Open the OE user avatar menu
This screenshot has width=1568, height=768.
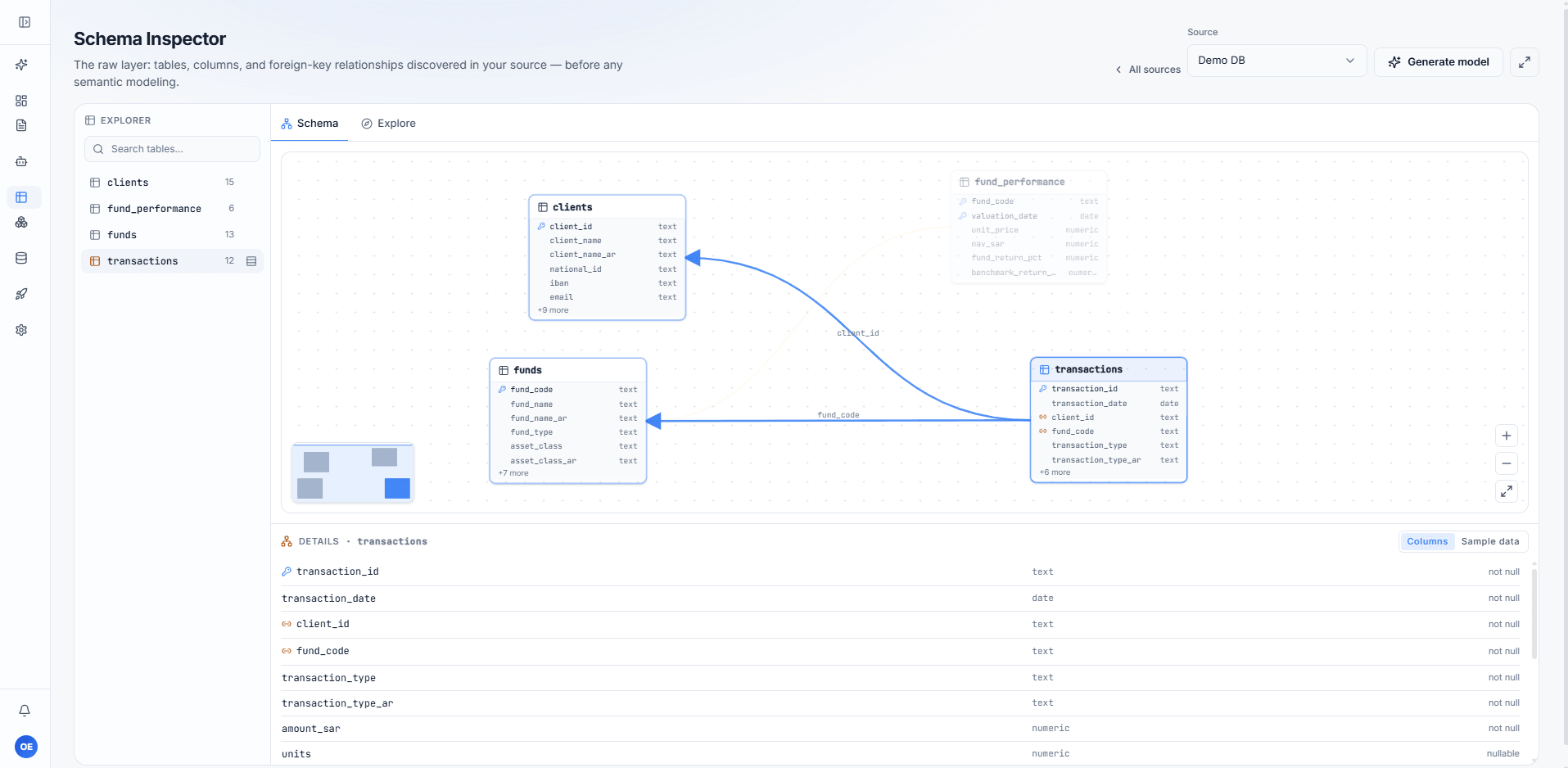[26, 747]
